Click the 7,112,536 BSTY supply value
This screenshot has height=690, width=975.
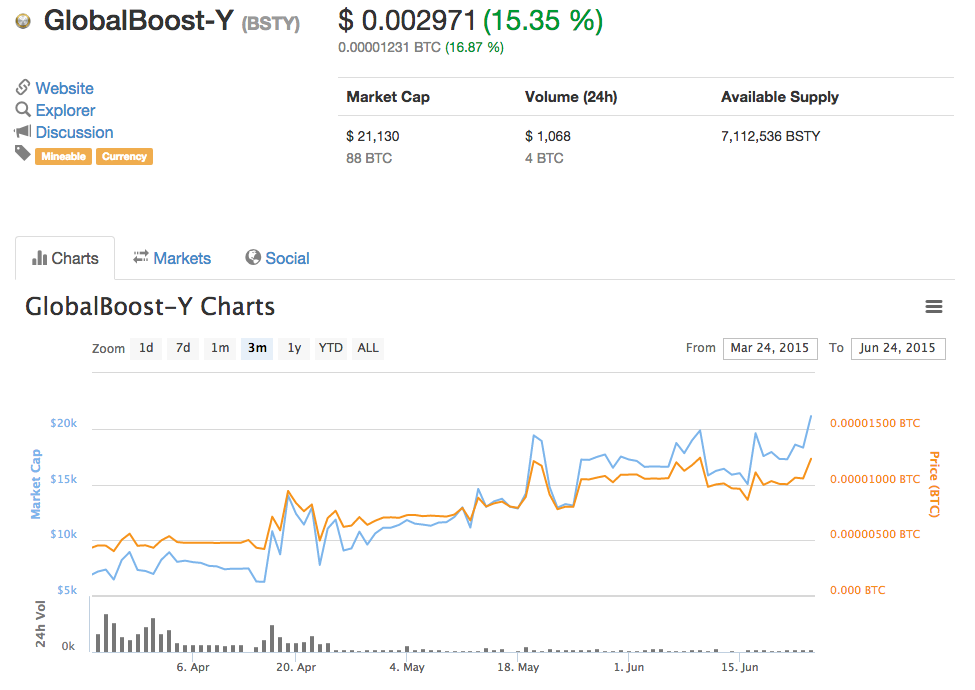coord(770,136)
